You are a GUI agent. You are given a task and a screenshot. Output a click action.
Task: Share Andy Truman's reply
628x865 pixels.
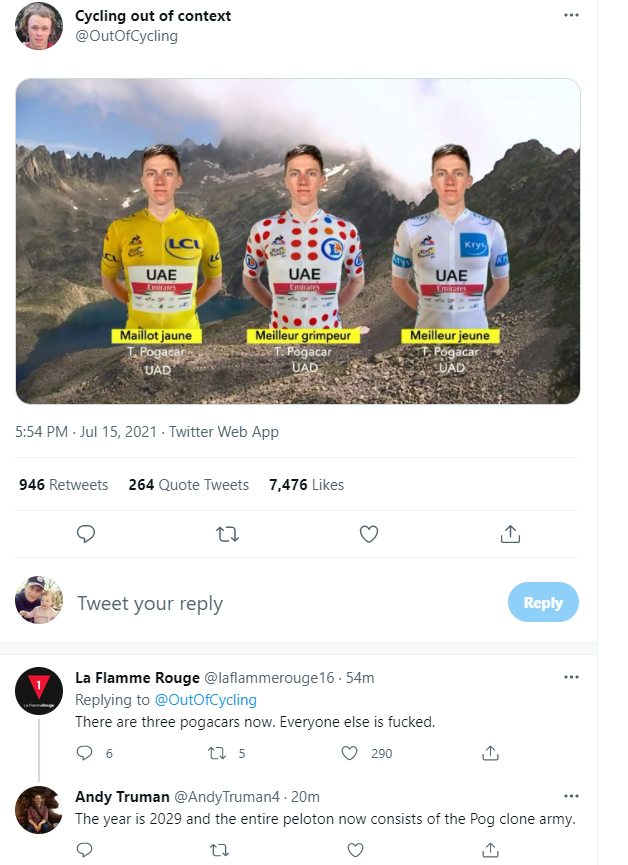[x=490, y=851]
